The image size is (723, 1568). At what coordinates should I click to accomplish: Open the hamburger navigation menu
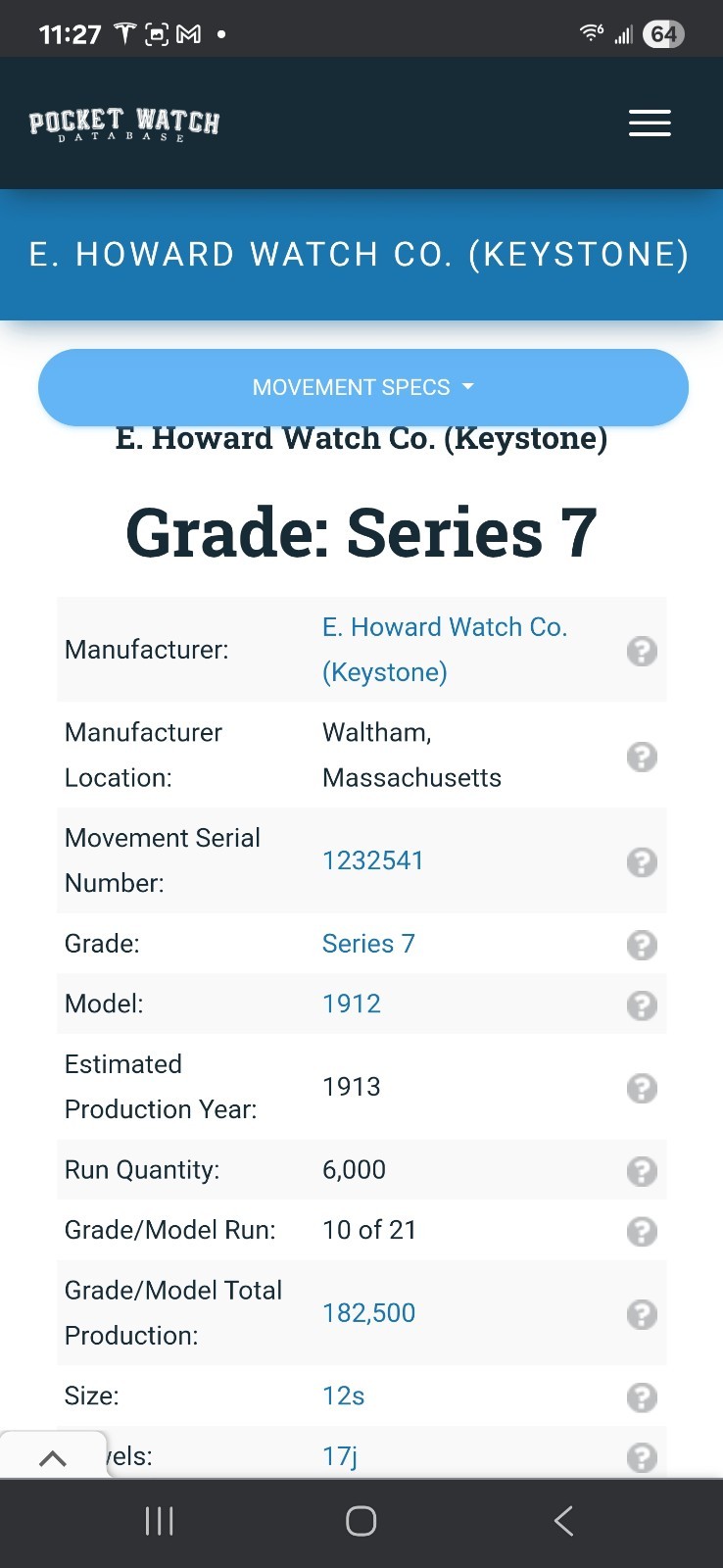click(x=650, y=123)
